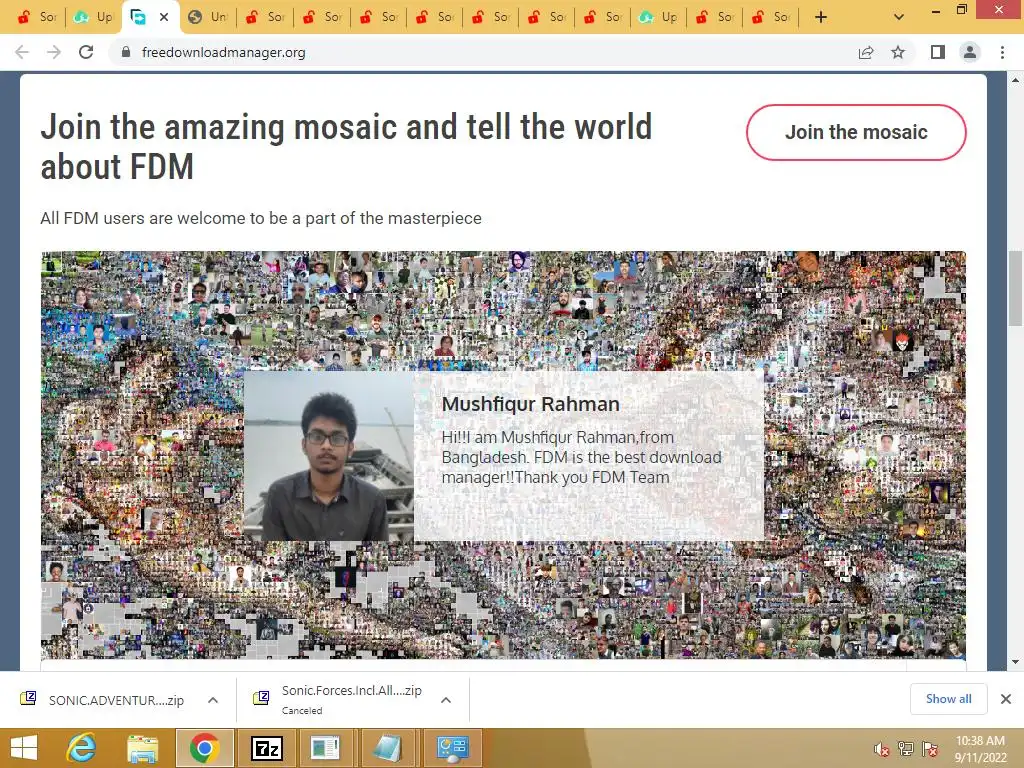Click Mushfiqur Rahman's enlarged mosaic photo
This screenshot has width=1024, height=768.
click(x=328, y=456)
